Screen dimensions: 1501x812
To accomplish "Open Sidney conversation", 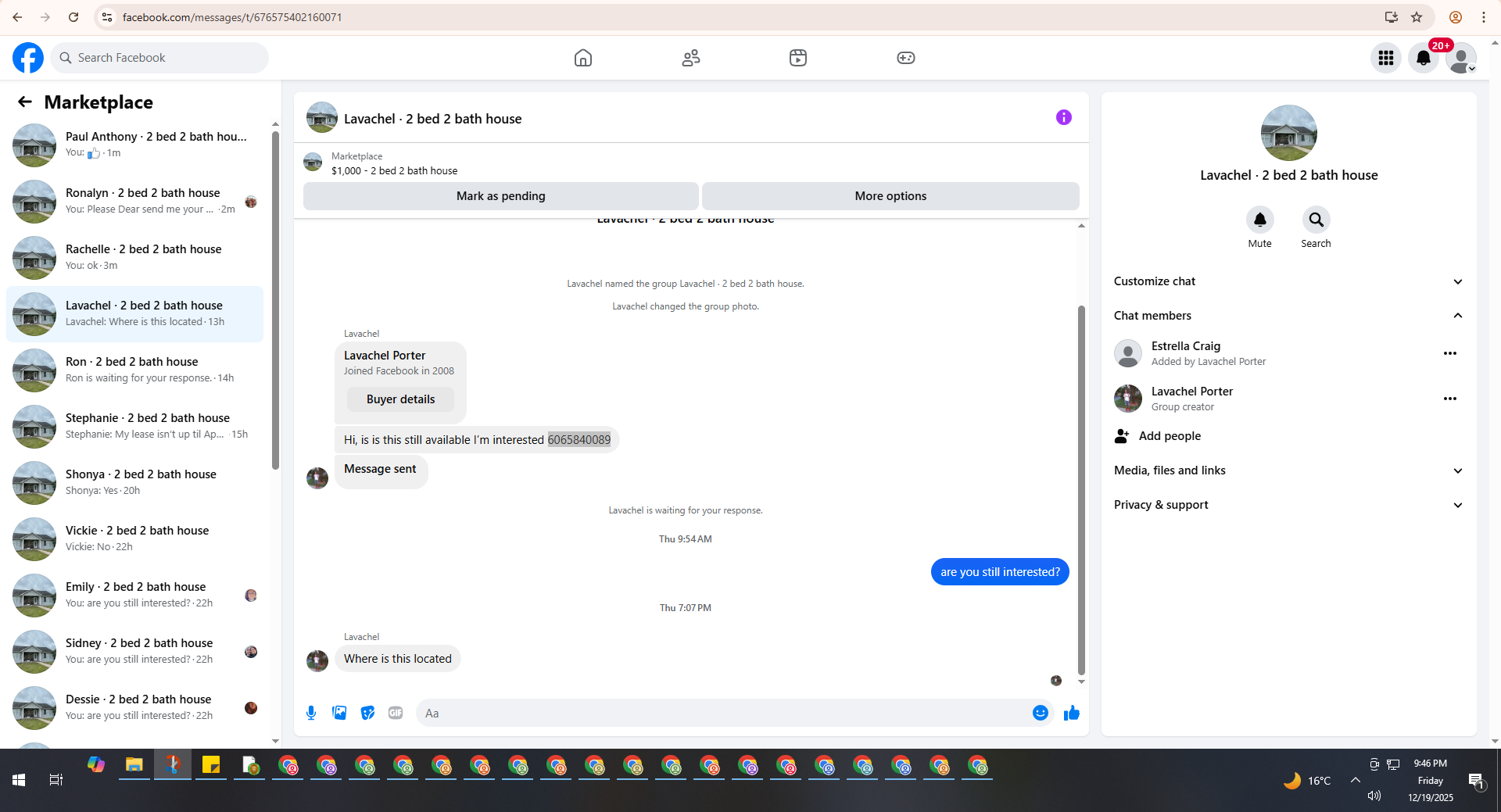I will coord(135,651).
